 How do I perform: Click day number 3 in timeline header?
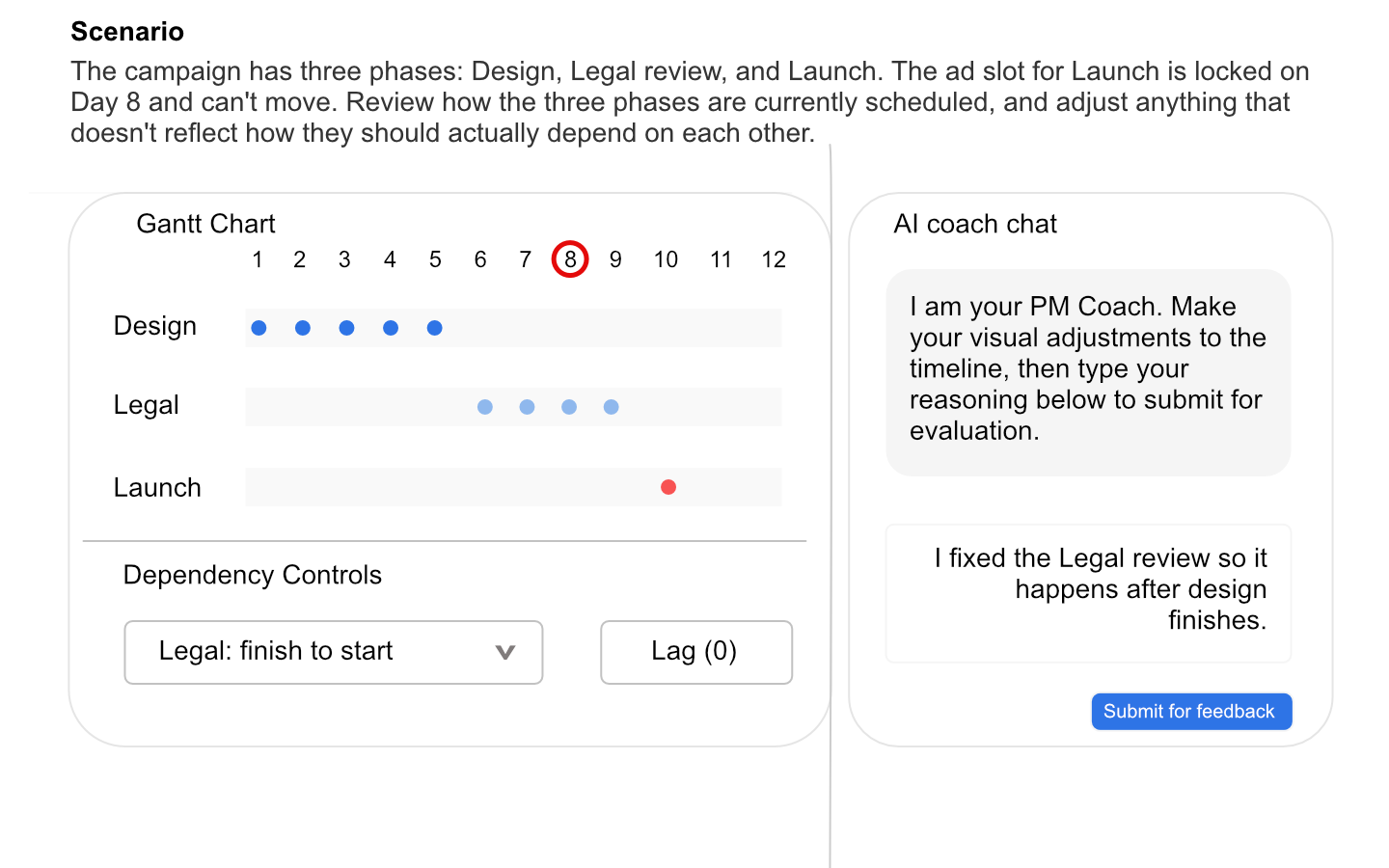pos(344,259)
